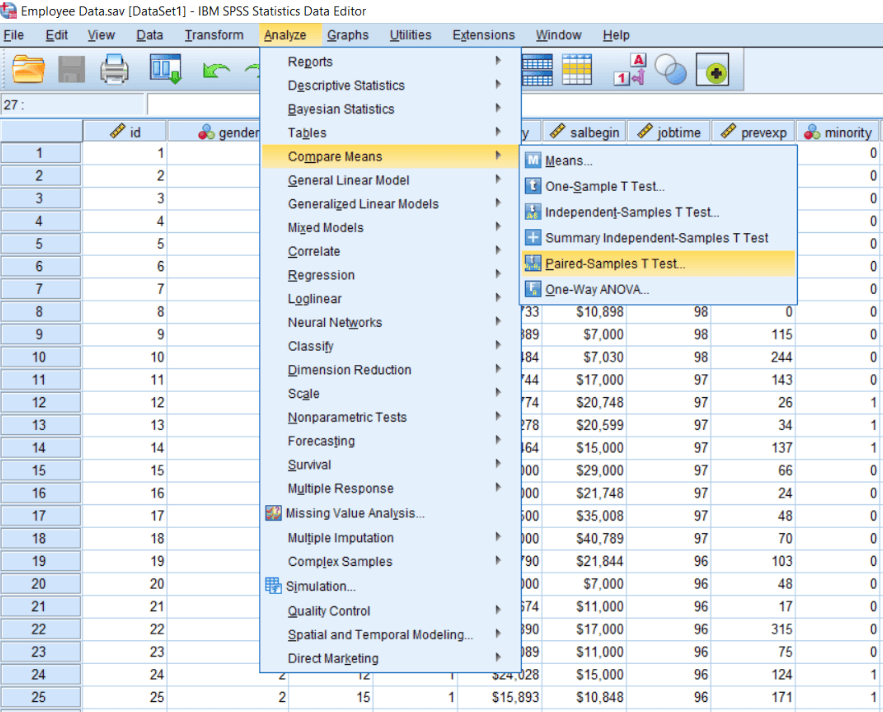Screen dimensions: 883x712
Task: Click the Means icon in submenu
Action: coord(533,161)
